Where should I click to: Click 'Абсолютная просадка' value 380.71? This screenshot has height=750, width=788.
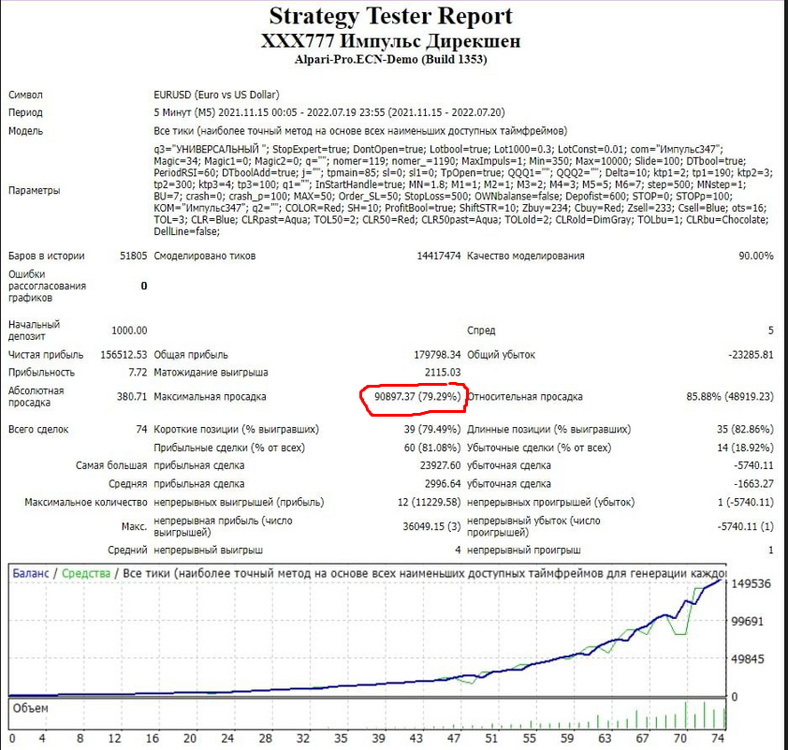pyautogui.click(x=132, y=397)
